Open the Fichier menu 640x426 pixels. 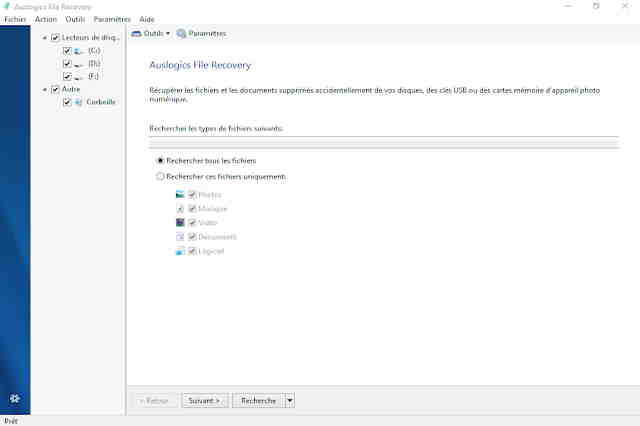click(15, 19)
